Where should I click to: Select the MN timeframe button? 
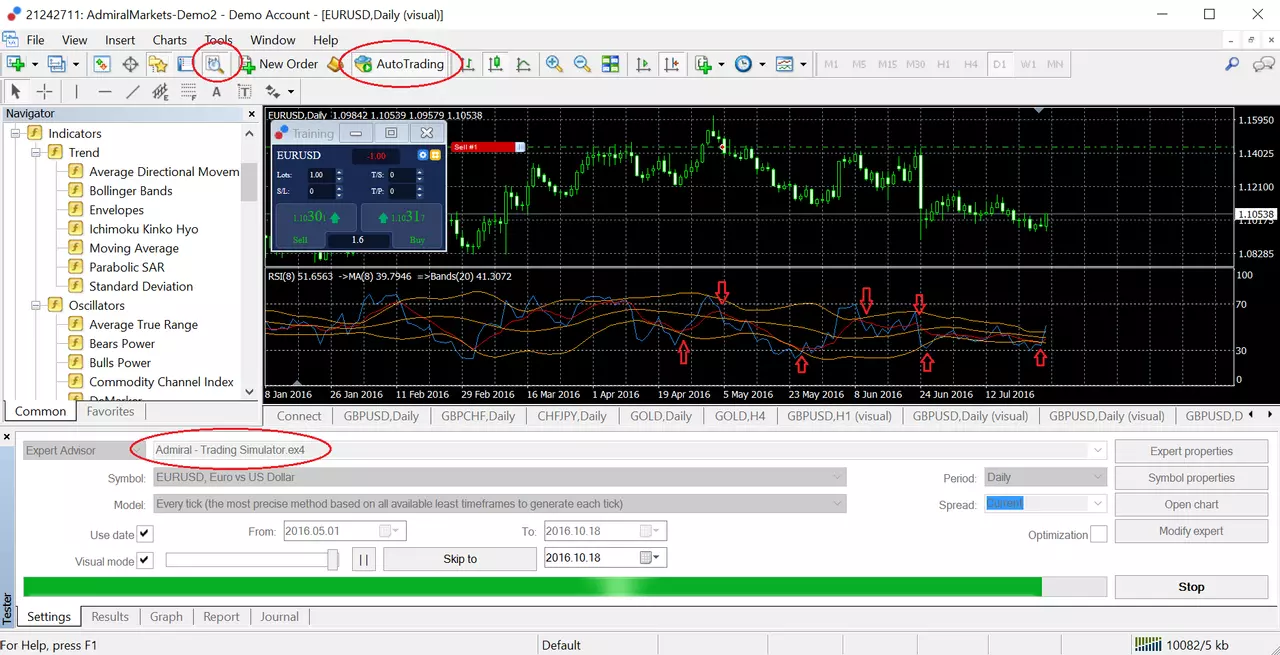[x=1055, y=64]
